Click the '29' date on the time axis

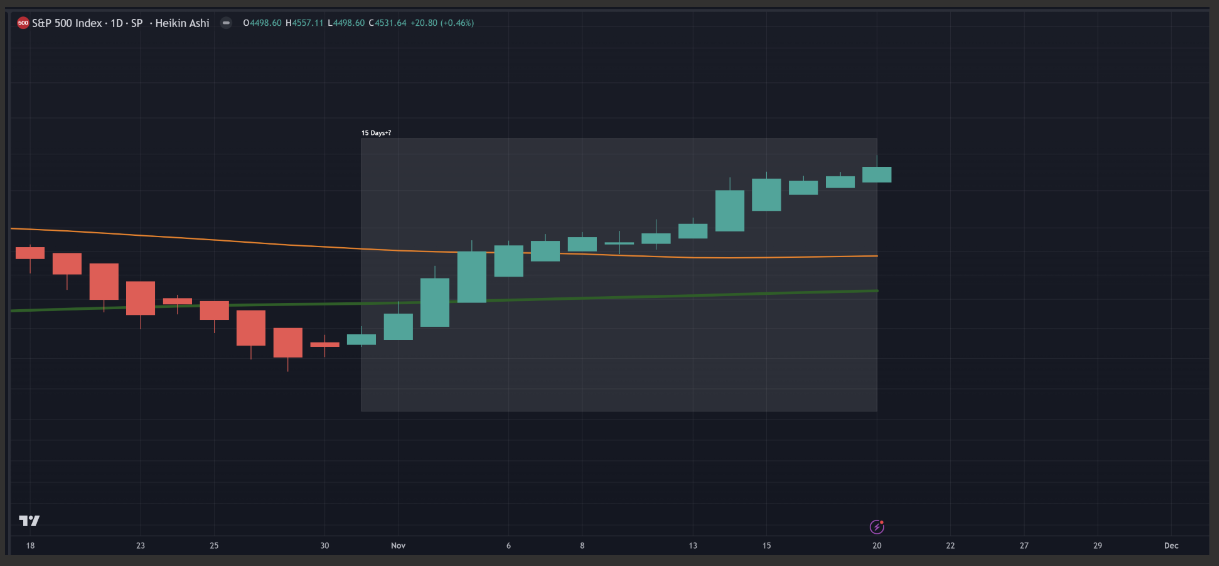[1097, 546]
